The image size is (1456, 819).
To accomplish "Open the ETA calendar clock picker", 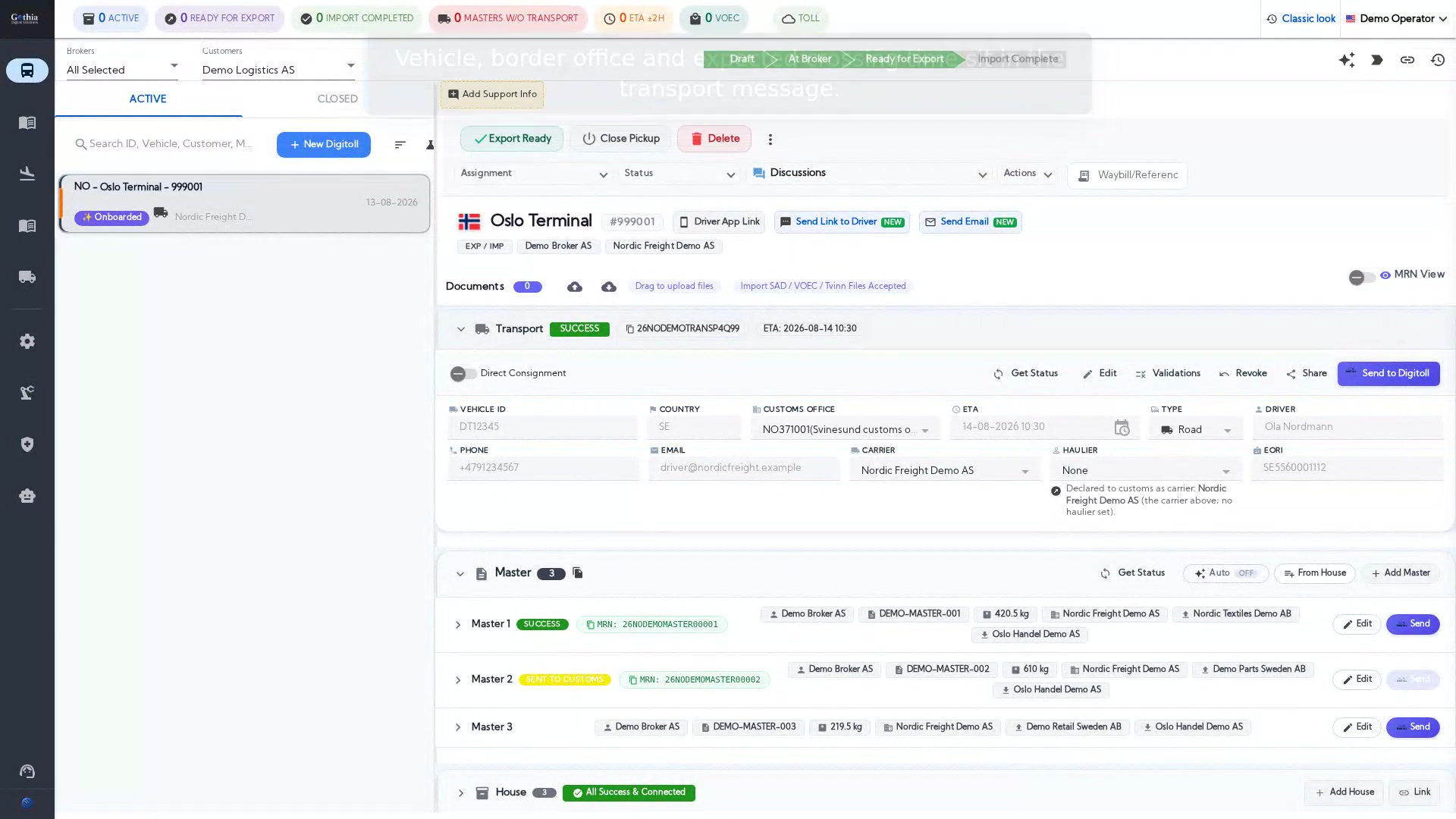I will pyautogui.click(x=1122, y=428).
